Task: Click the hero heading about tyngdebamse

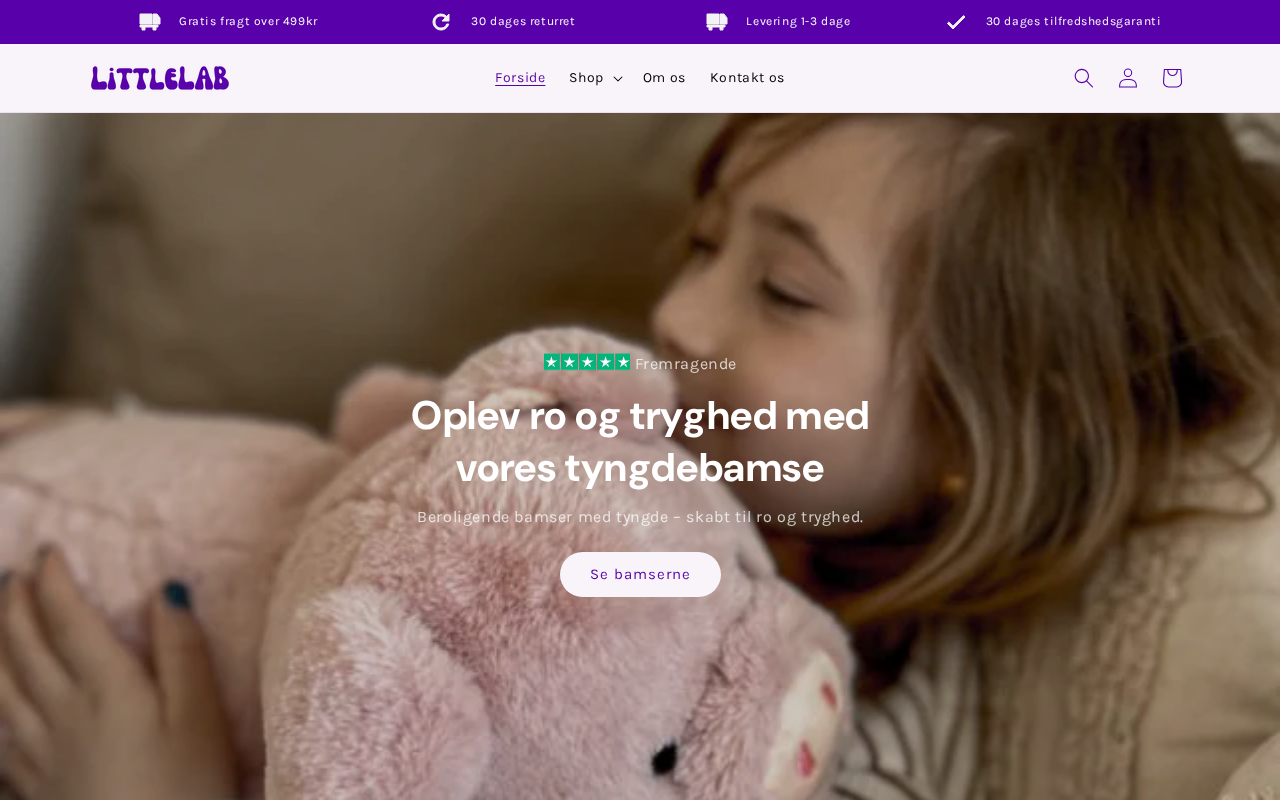Action: tap(640, 442)
